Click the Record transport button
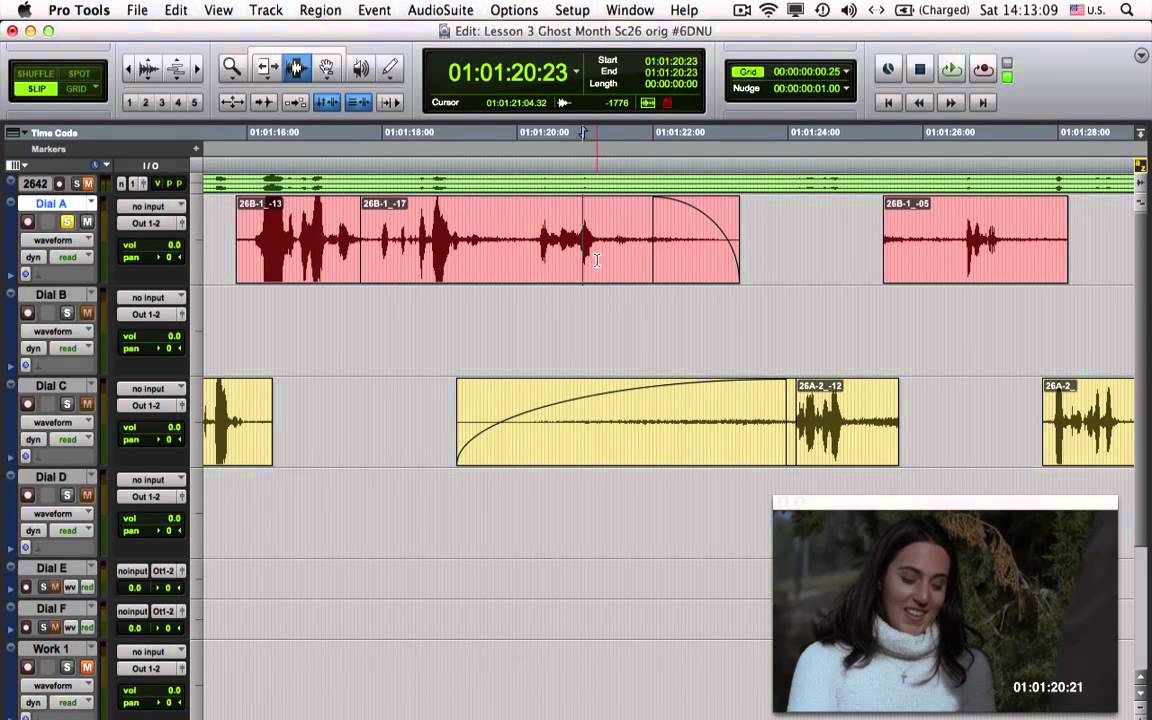Viewport: 1152px width, 720px height. tap(983, 70)
